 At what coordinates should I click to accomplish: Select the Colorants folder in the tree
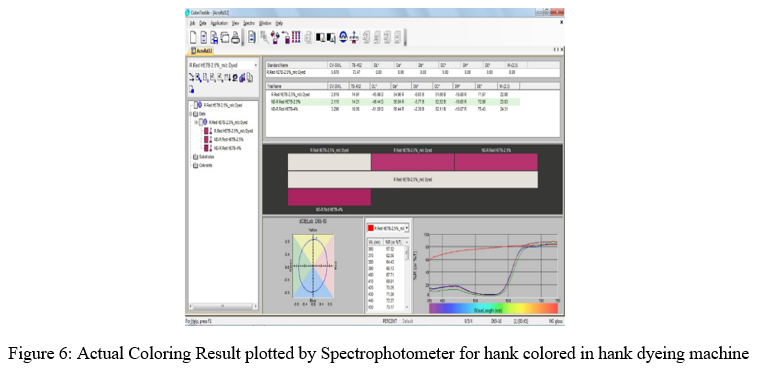tap(203, 165)
